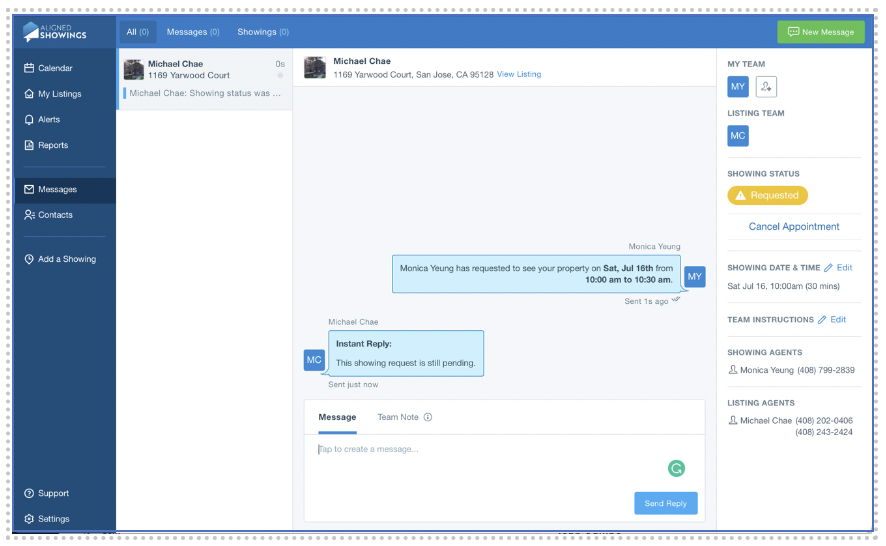This screenshot has width=886, height=546.
Task: Open the Michael Chae conversation in list
Action: coord(204,79)
